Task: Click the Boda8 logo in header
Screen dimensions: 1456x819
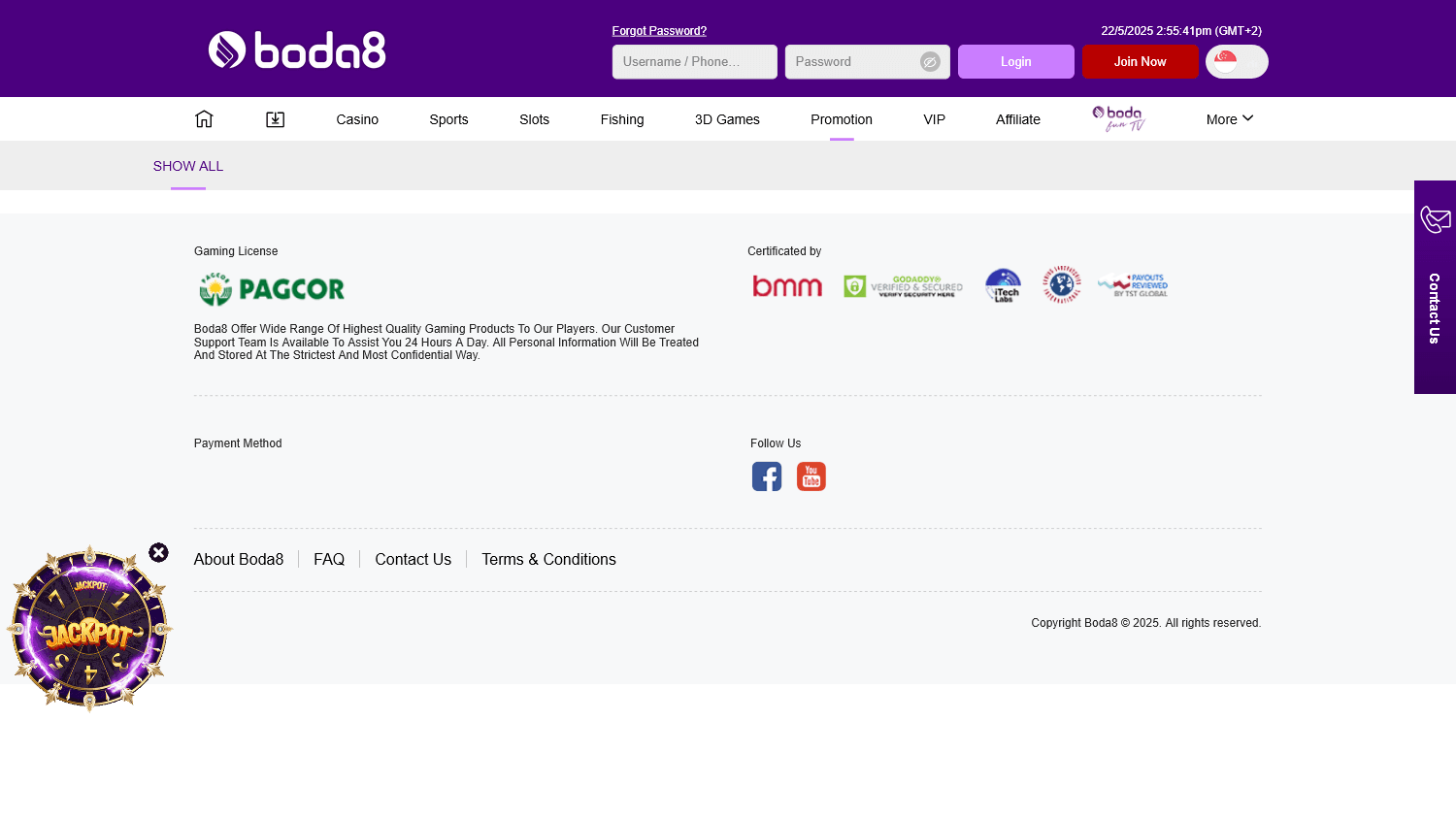Action: pyautogui.click(x=297, y=49)
